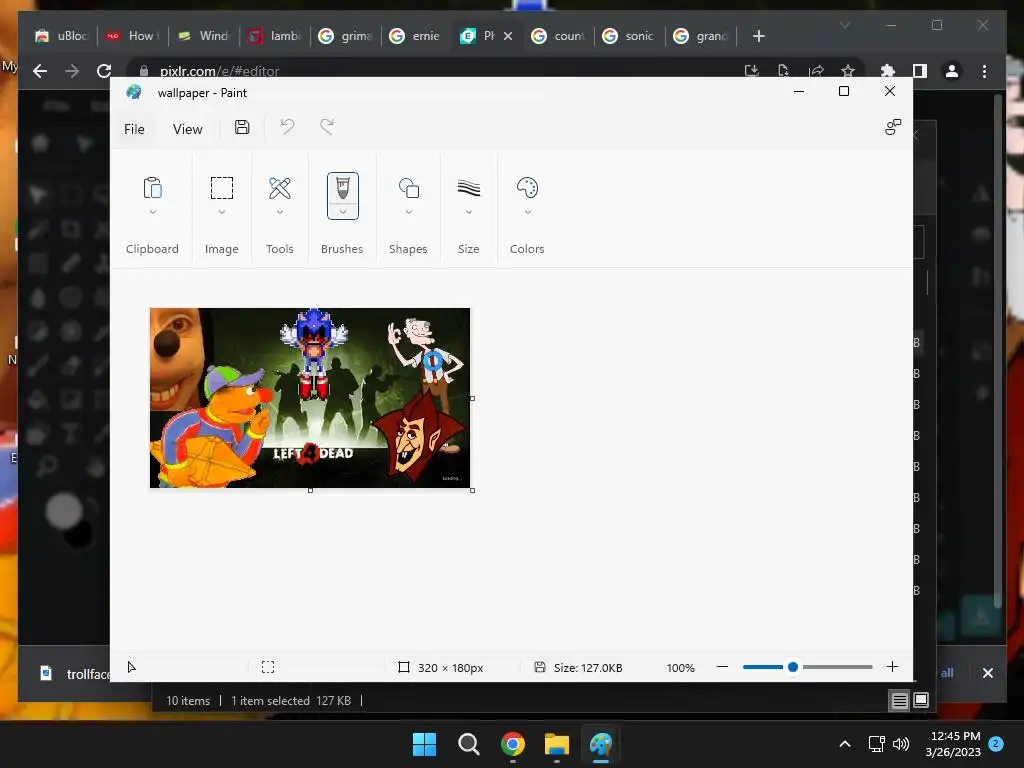
Task: Click Chrome's back arrow
Action: (x=40, y=71)
